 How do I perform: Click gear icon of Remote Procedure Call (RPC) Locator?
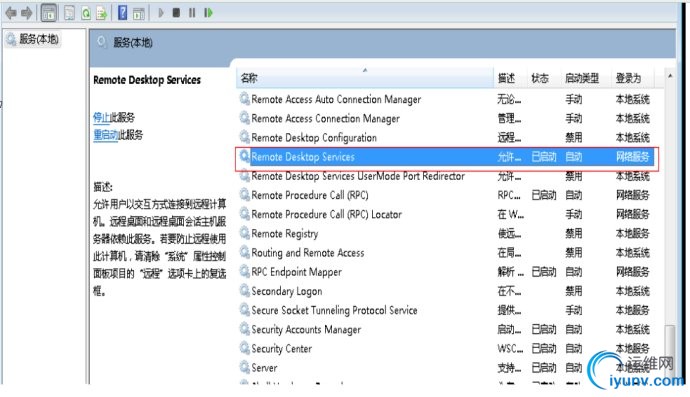[244, 214]
